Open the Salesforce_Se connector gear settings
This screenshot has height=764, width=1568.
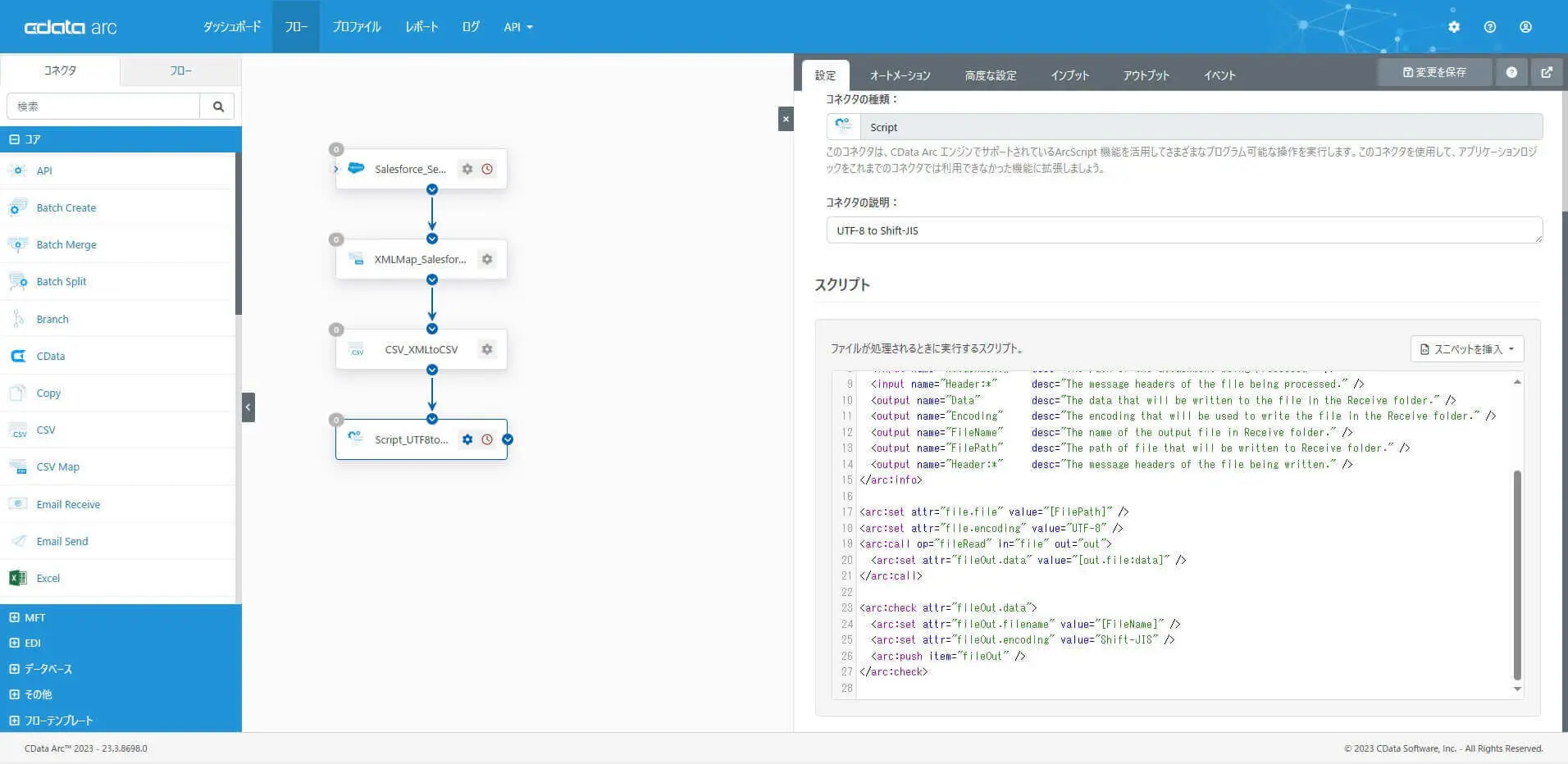pyautogui.click(x=467, y=169)
